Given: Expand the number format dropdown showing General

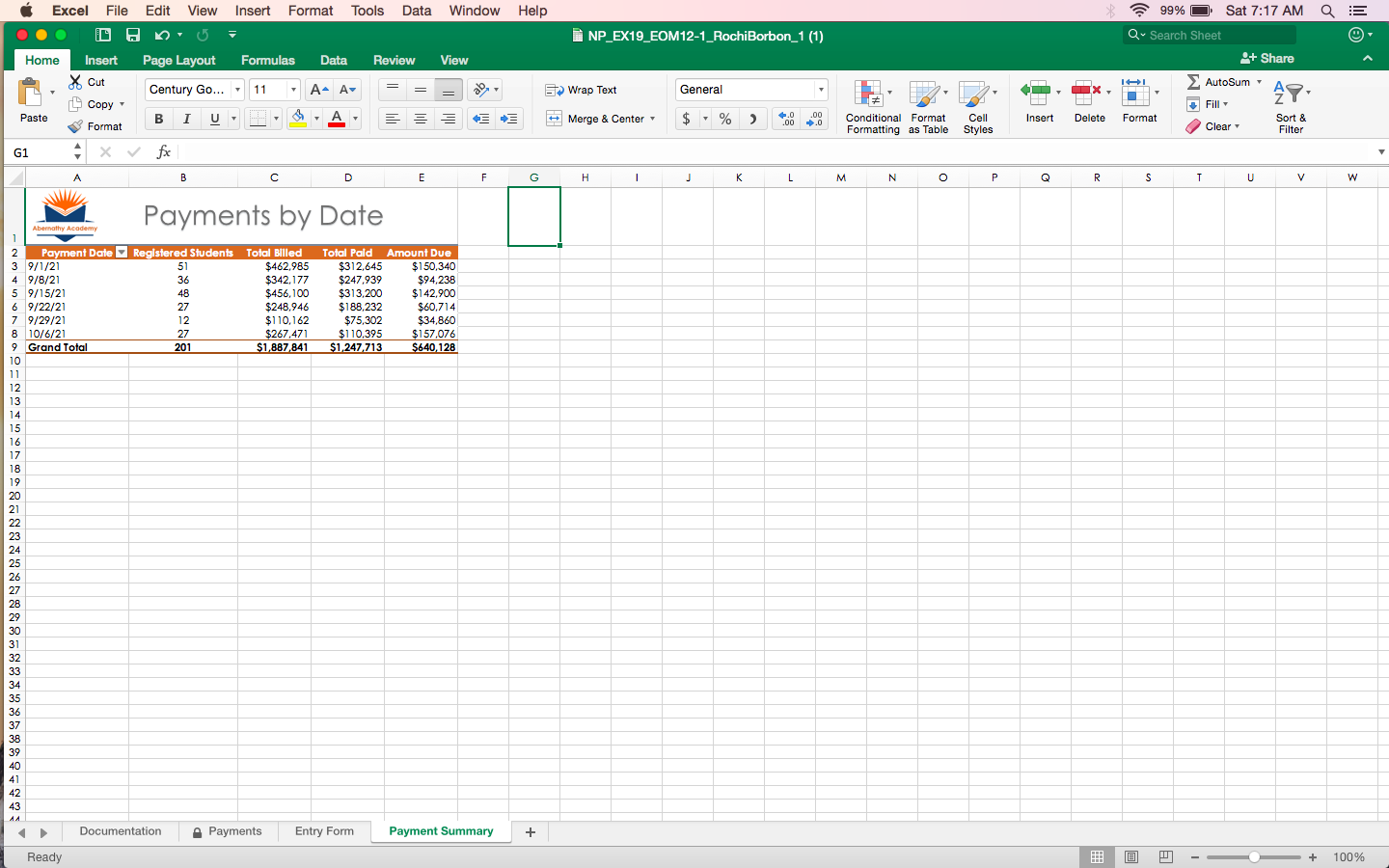Looking at the screenshot, I should pos(823,90).
